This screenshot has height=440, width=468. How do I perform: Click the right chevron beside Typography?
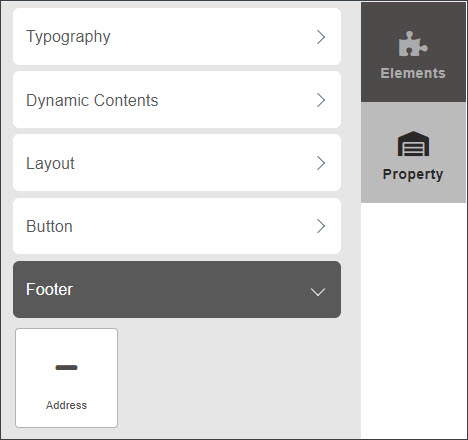coord(321,37)
